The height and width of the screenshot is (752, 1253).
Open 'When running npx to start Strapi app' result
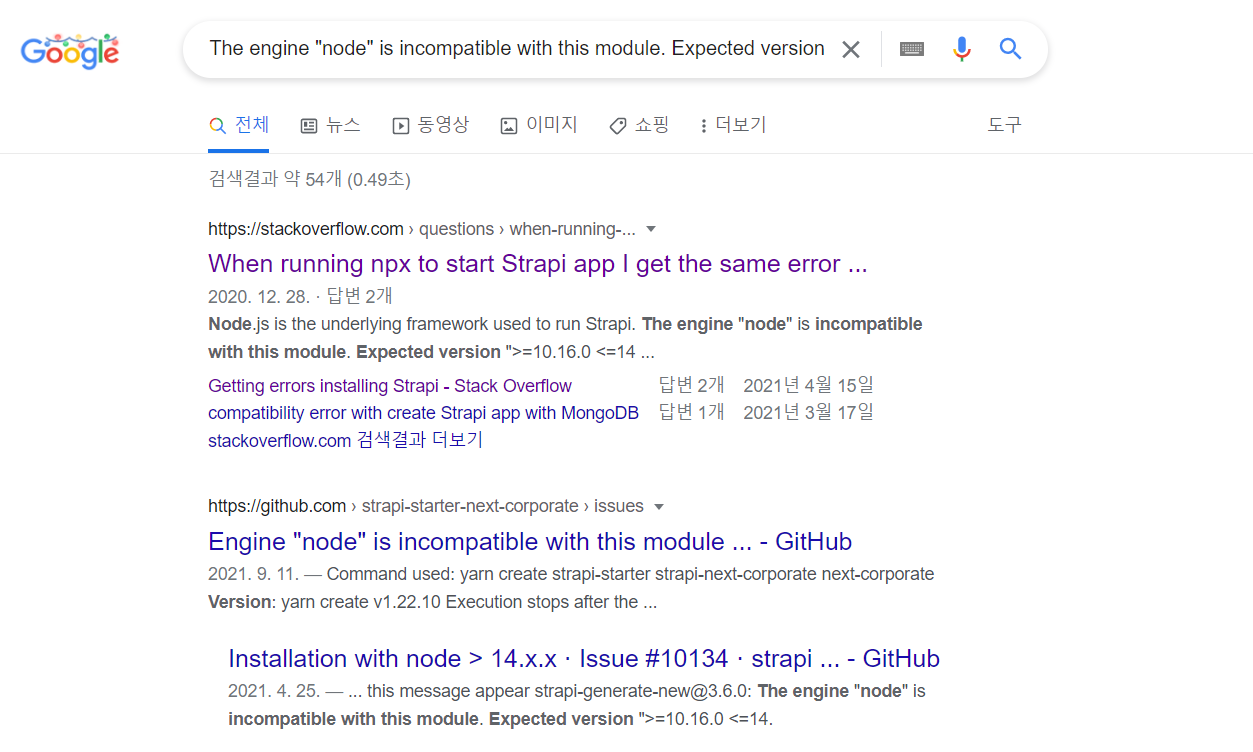[538, 264]
